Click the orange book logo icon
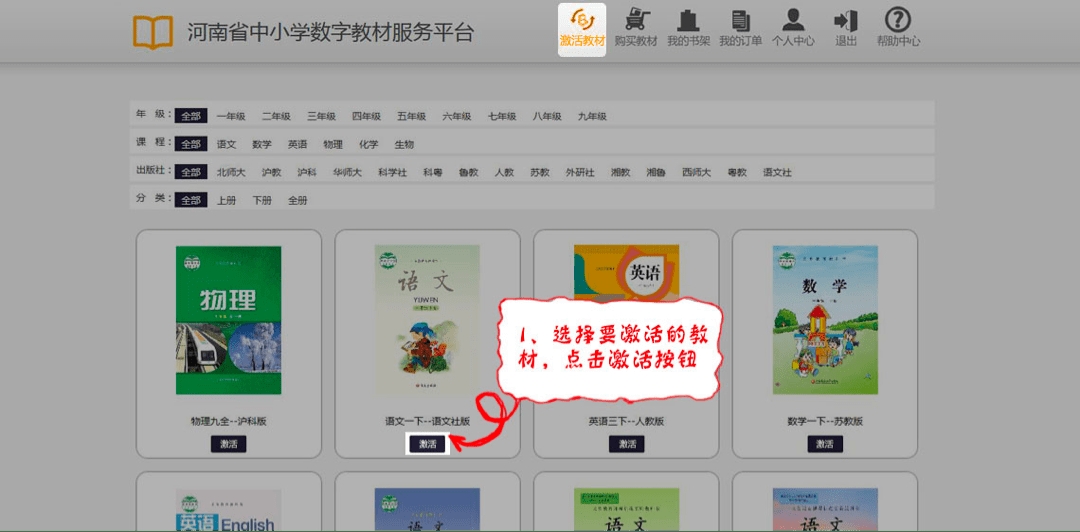 click(x=153, y=32)
